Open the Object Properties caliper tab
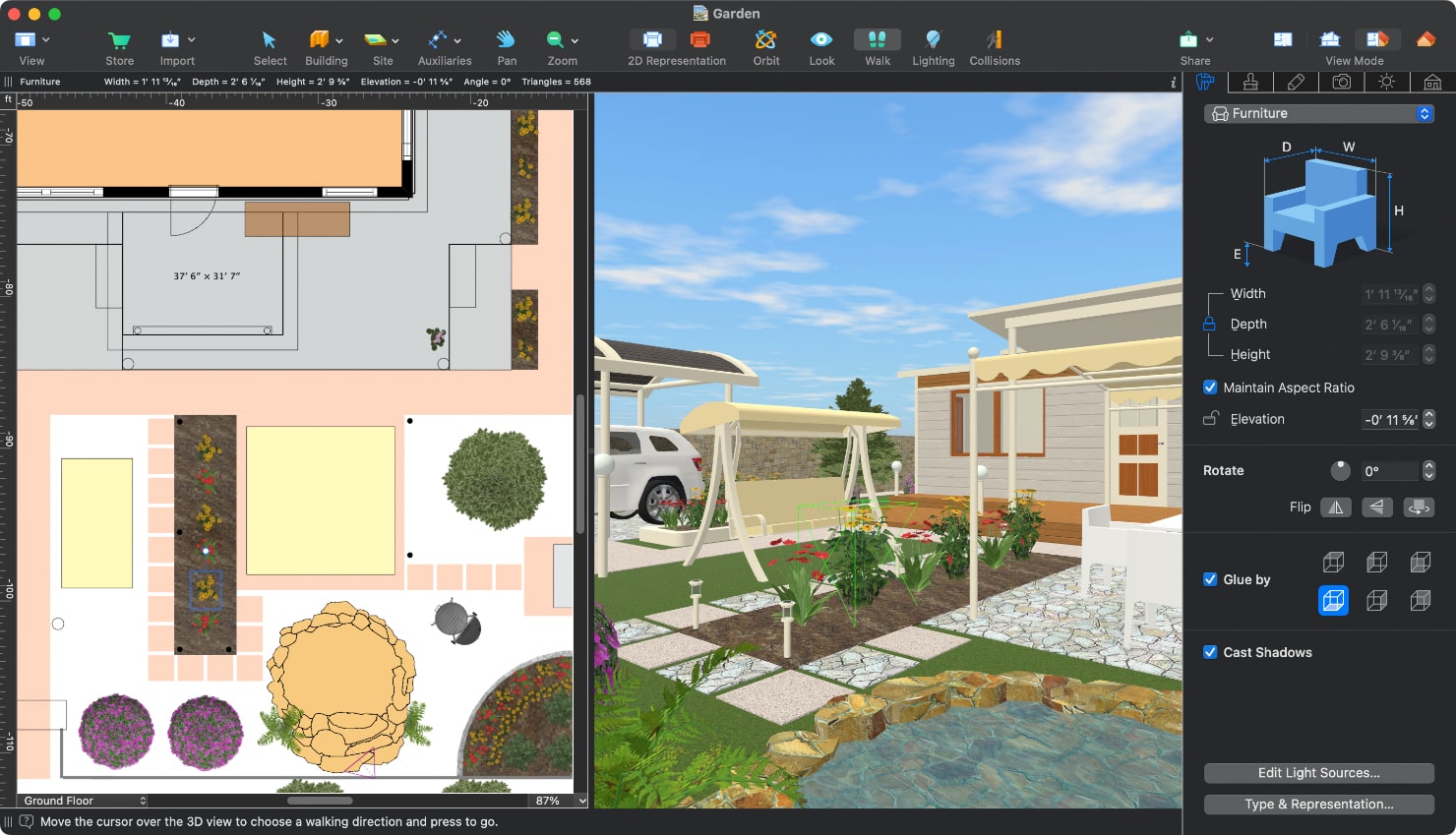This screenshot has width=1456, height=836. tap(1205, 82)
